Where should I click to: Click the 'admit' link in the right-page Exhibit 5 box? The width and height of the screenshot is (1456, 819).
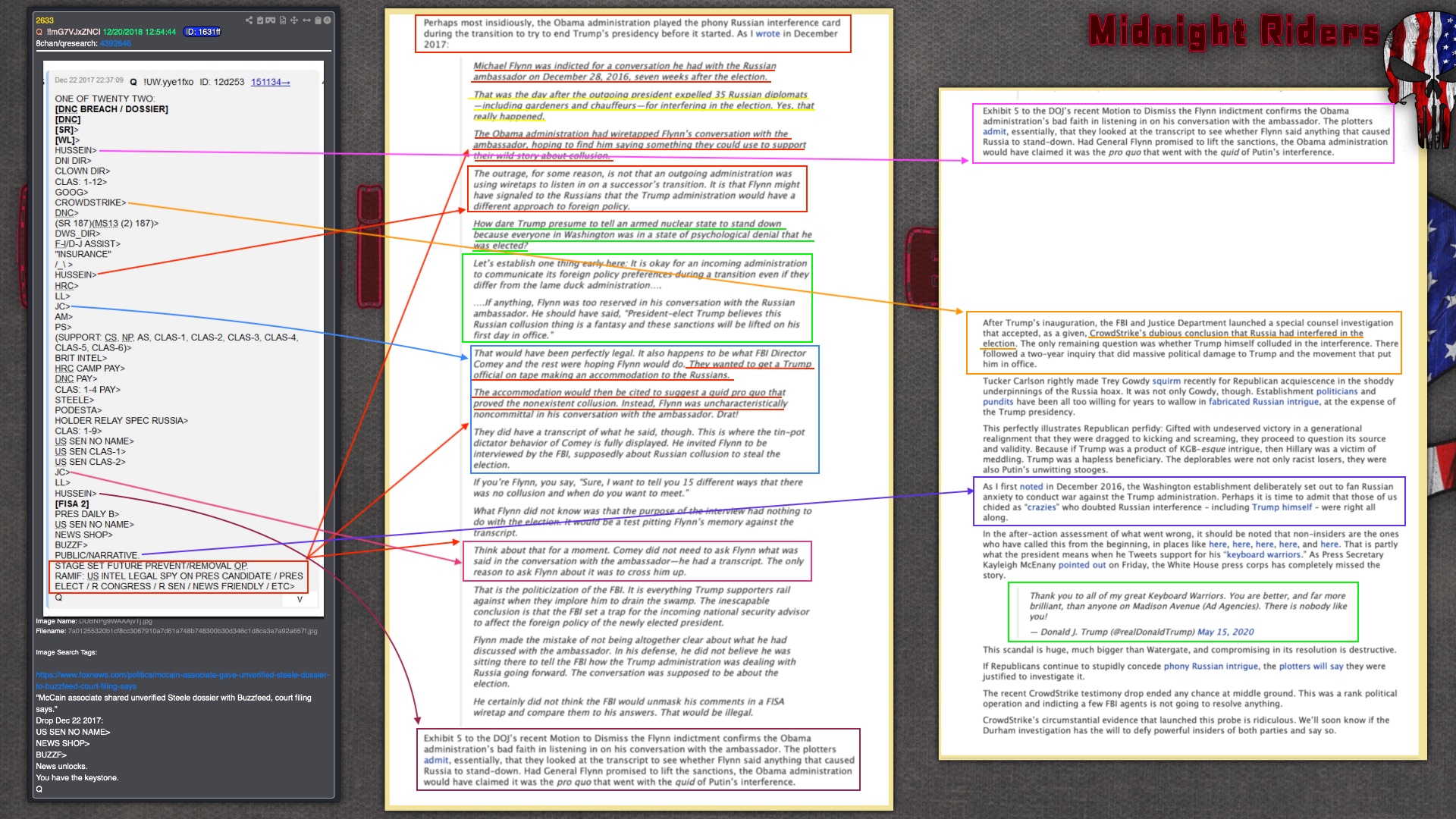[994, 131]
